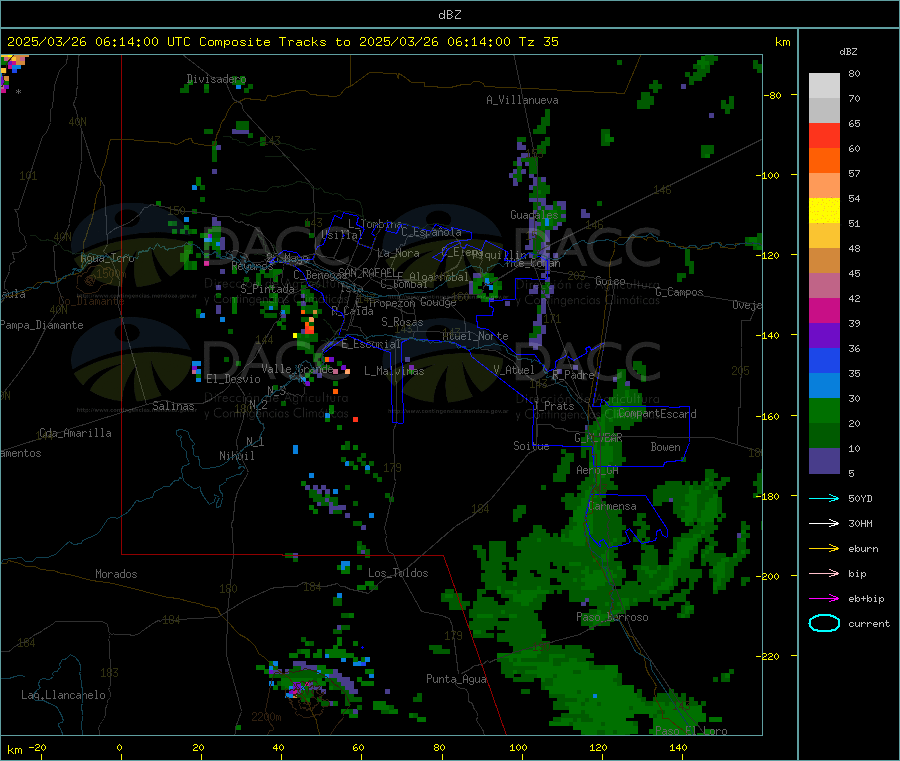Pick the dark green 20 dBZ swatch
Screen dimensions: 900x761
coord(824,435)
